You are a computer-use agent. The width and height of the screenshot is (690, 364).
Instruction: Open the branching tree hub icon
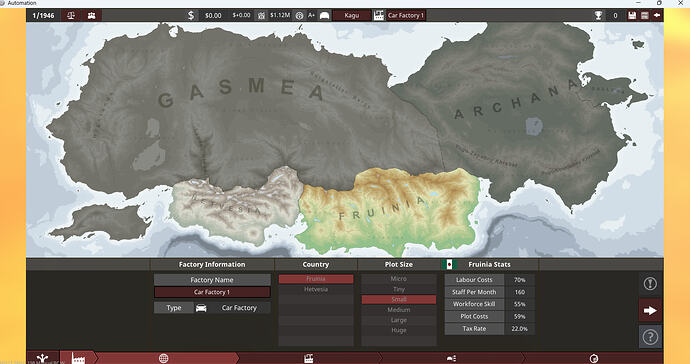click(x=43, y=358)
